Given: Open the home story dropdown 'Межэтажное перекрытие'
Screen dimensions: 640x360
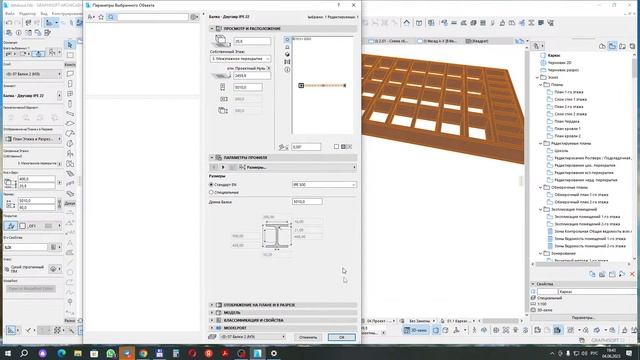Looking at the screenshot, I should point(240,59).
